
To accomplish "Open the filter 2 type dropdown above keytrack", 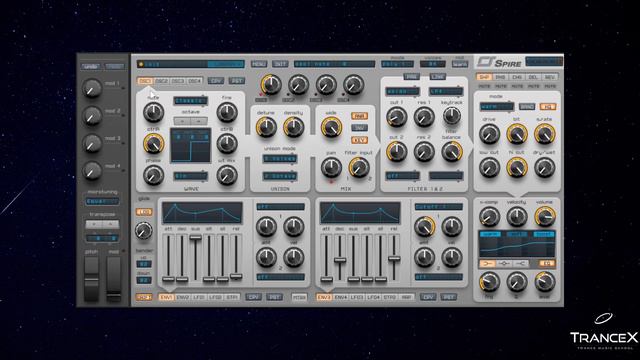I will [446, 91].
